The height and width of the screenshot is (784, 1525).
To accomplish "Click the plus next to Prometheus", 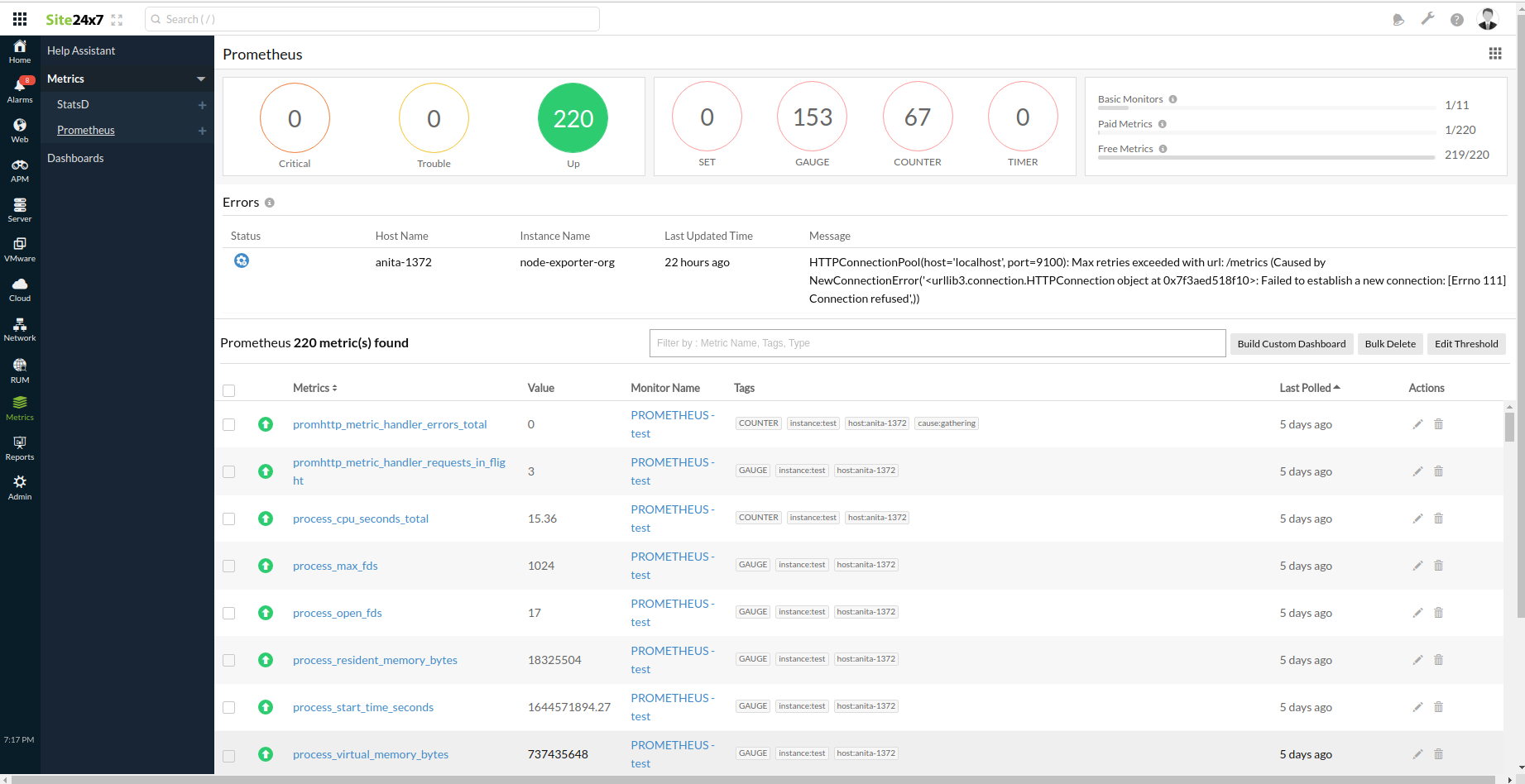I will pyautogui.click(x=202, y=130).
